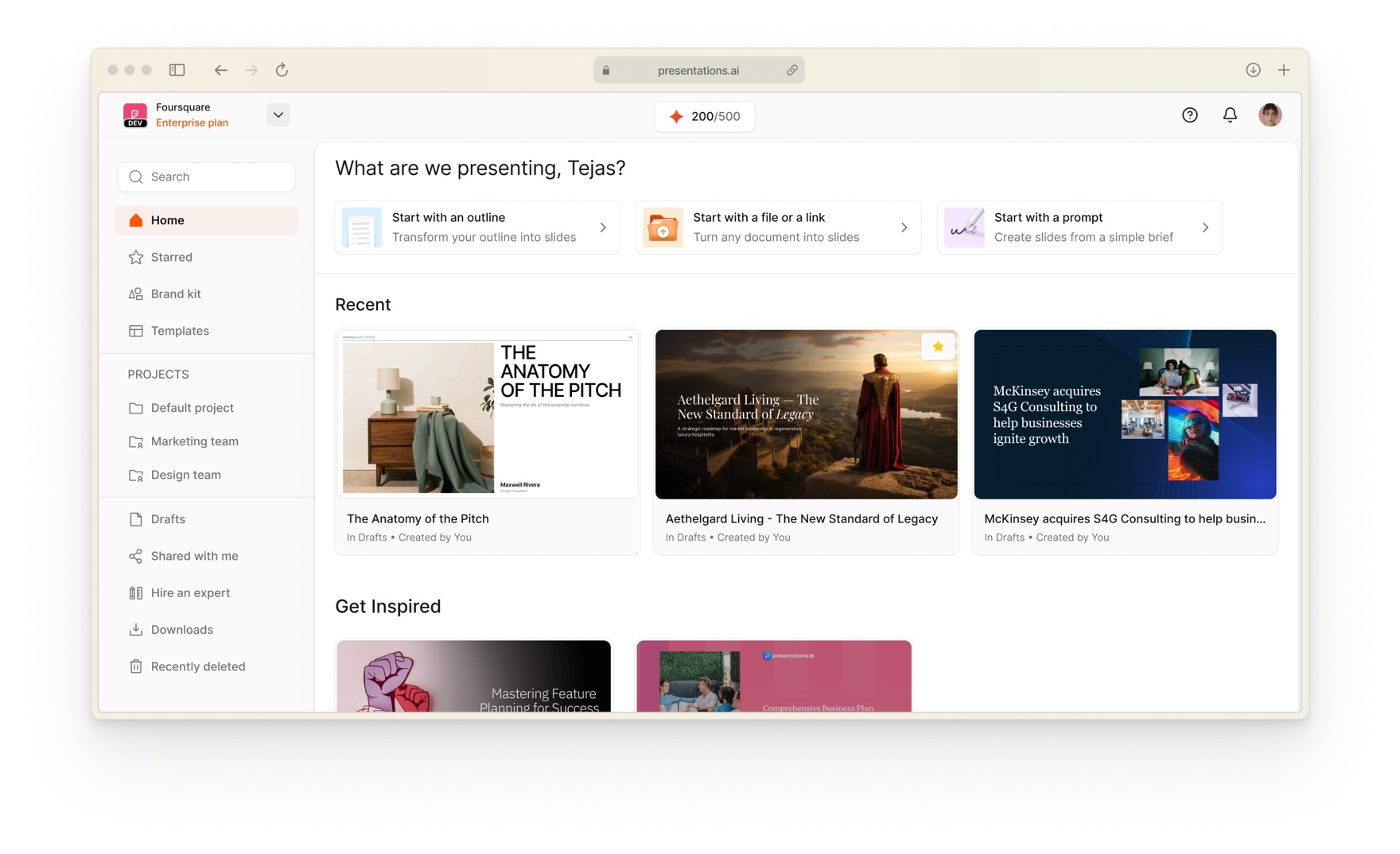
Task: Click the McKinsey acquires S4G Consulting title text
Action: pyautogui.click(x=1125, y=518)
